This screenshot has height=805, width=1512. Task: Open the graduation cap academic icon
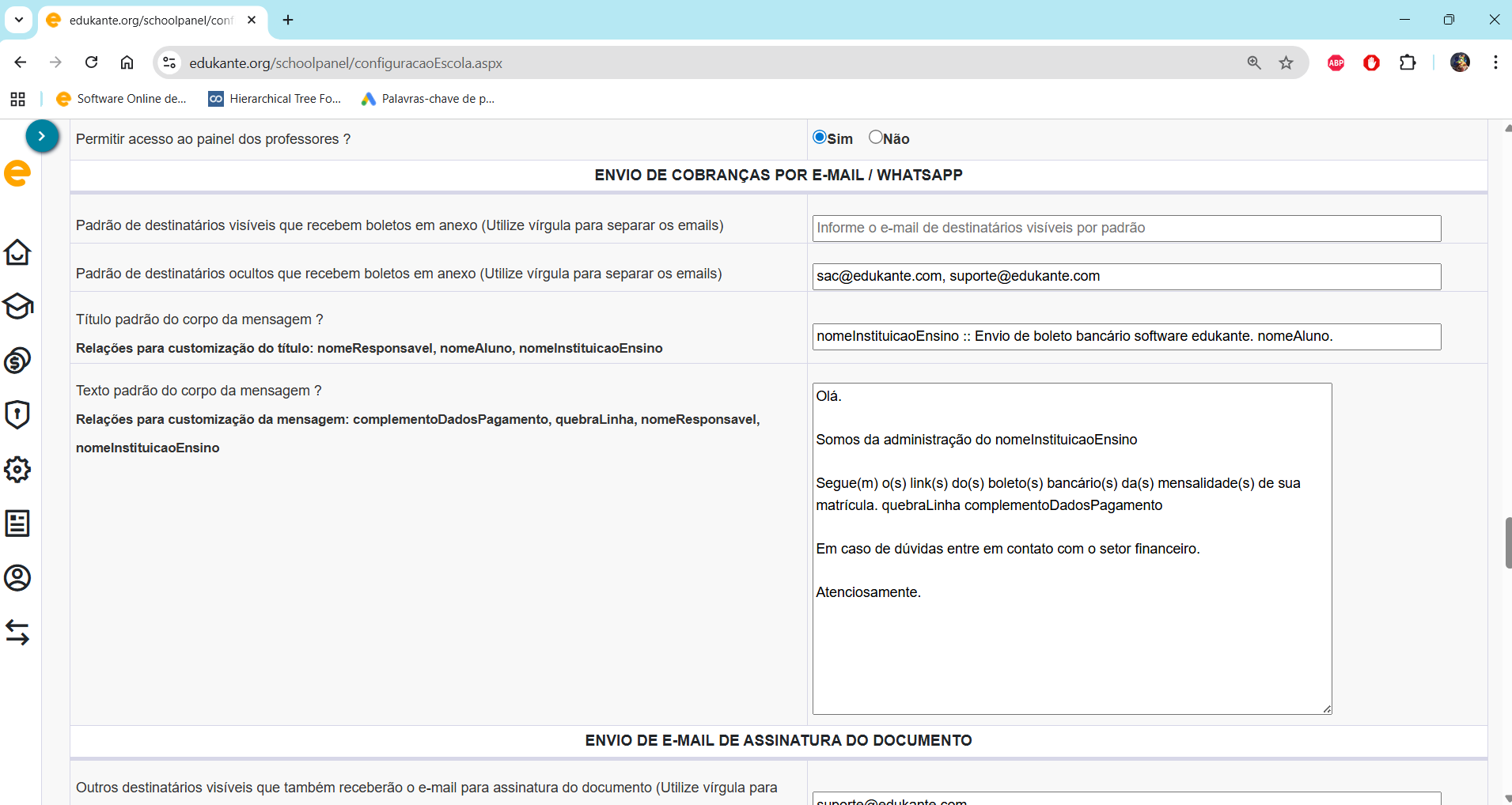(17, 306)
